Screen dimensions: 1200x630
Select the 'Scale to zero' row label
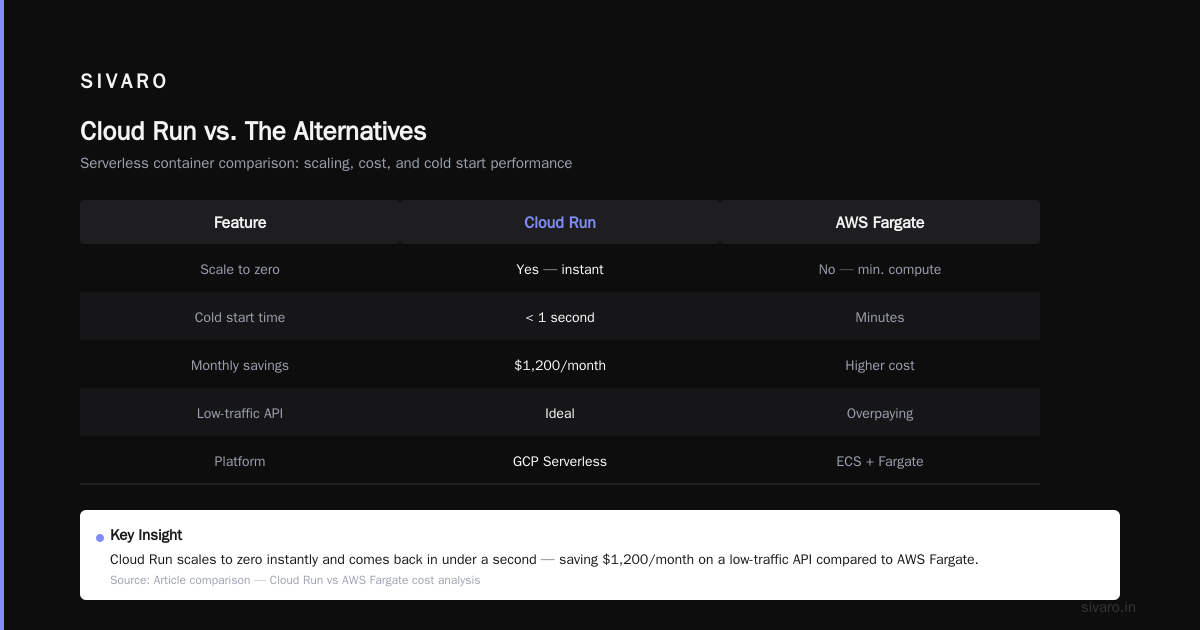click(x=240, y=269)
